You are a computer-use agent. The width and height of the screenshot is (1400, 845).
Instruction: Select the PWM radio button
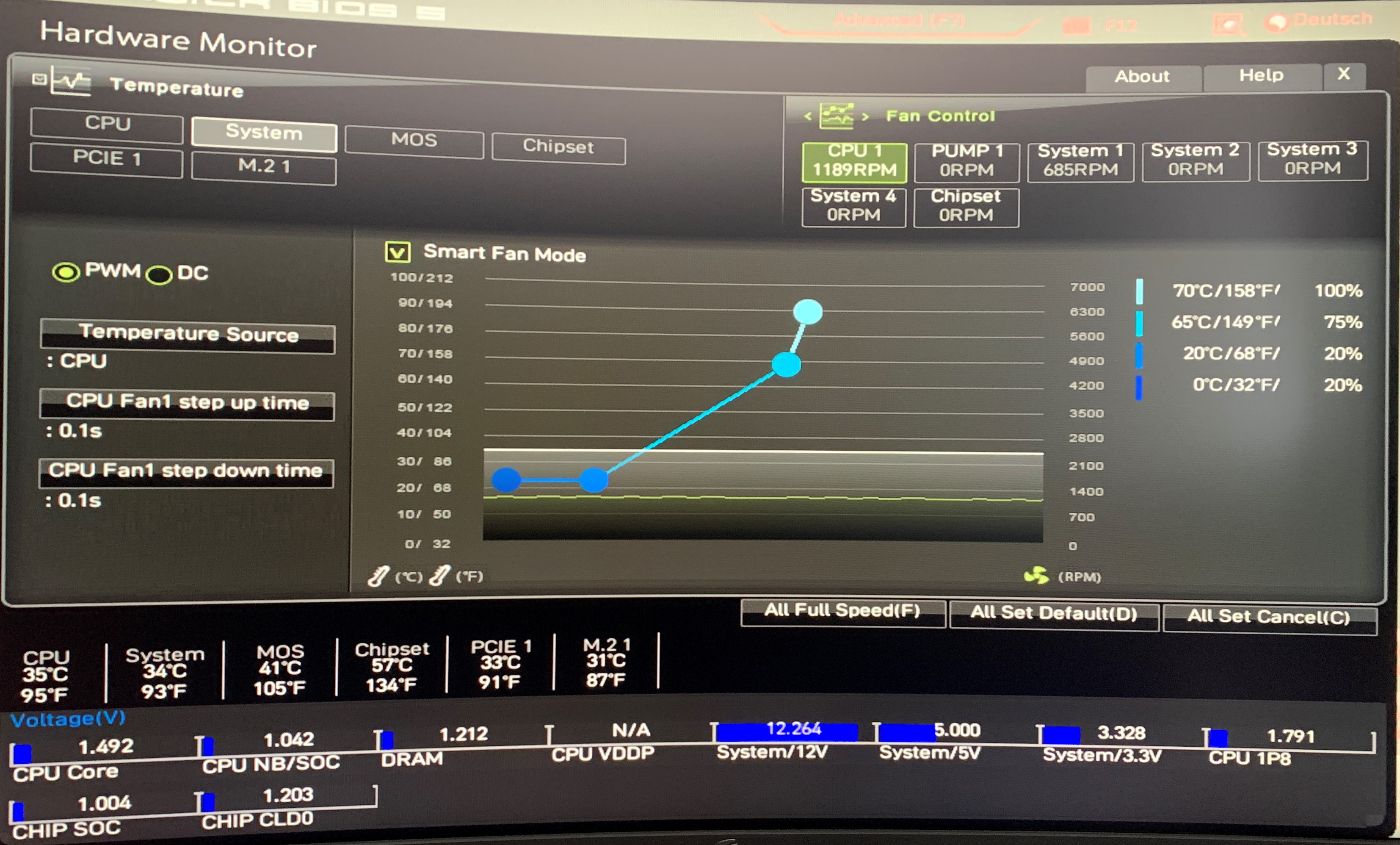click(x=66, y=272)
